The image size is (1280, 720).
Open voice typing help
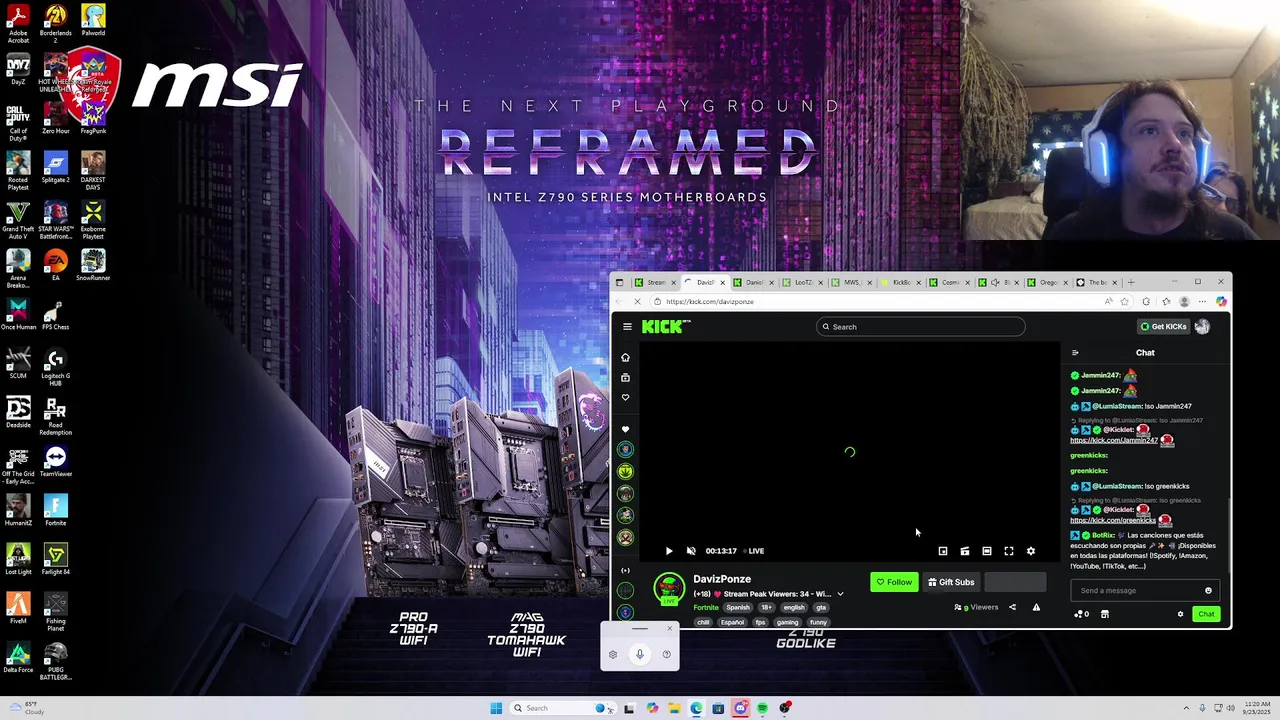point(667,654)
